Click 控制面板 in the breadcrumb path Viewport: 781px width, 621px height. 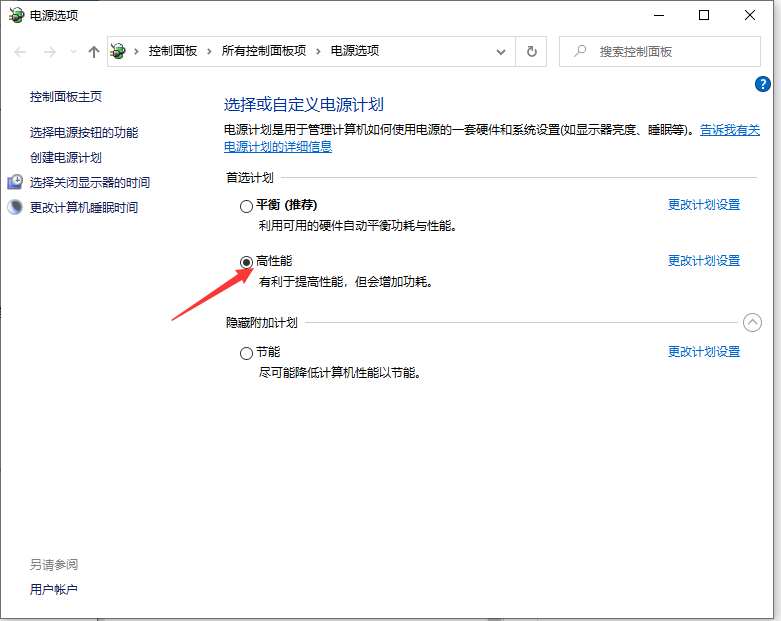[x=172, y=51]
